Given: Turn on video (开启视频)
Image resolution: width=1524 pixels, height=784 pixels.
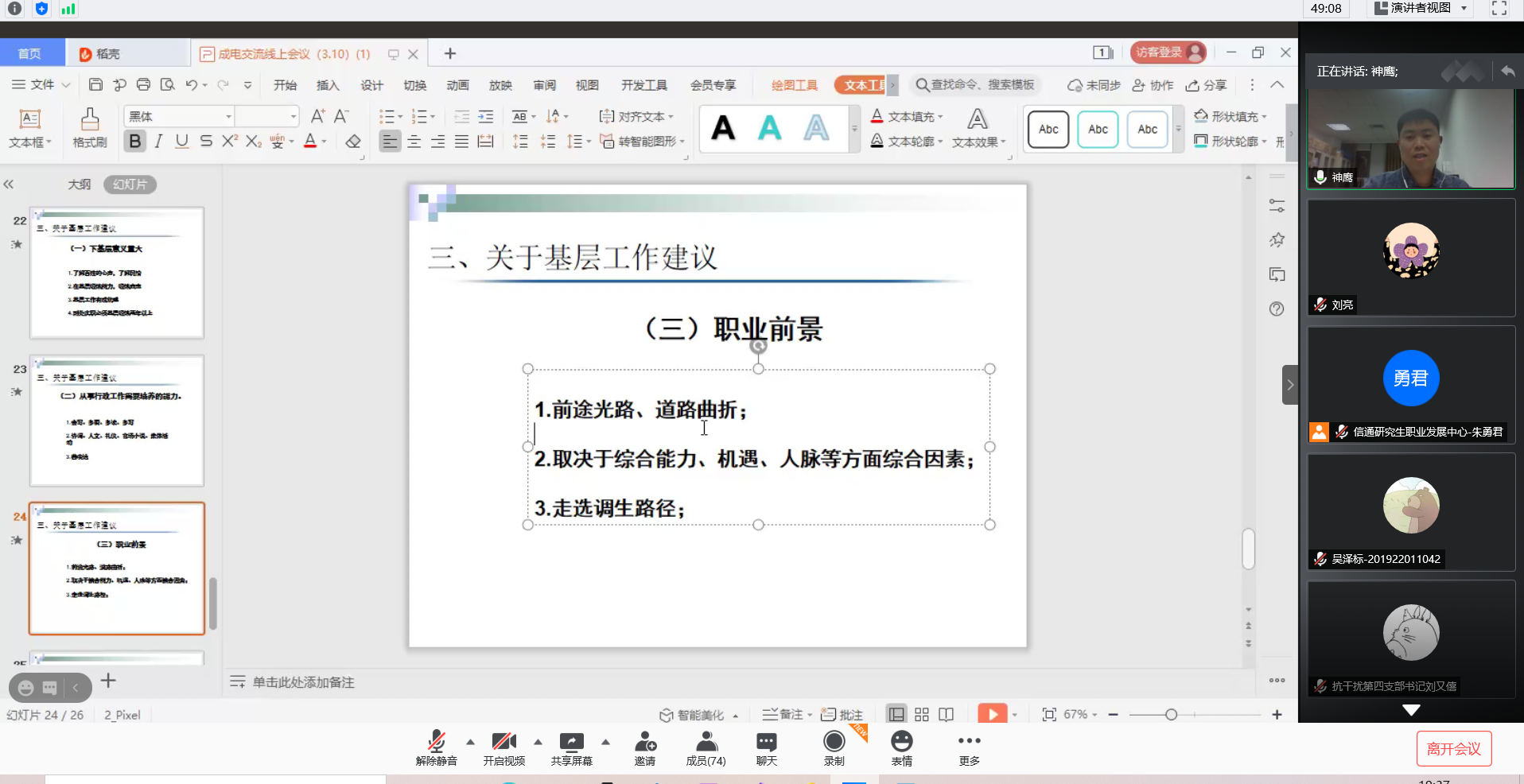Looking at the screenshot, I should pyautogui.click(x=503, y=748).
